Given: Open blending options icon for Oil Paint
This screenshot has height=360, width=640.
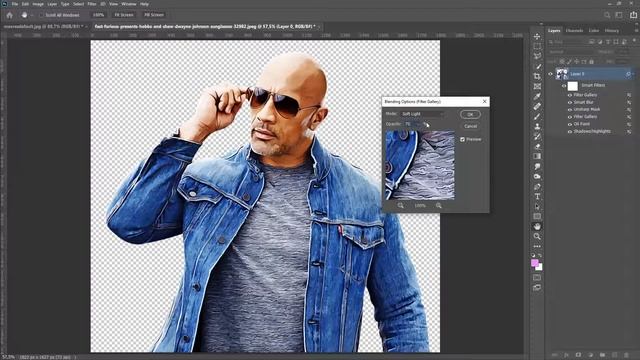Looking at the screenshot, I should pyautogui.click(x=629, y=124).
